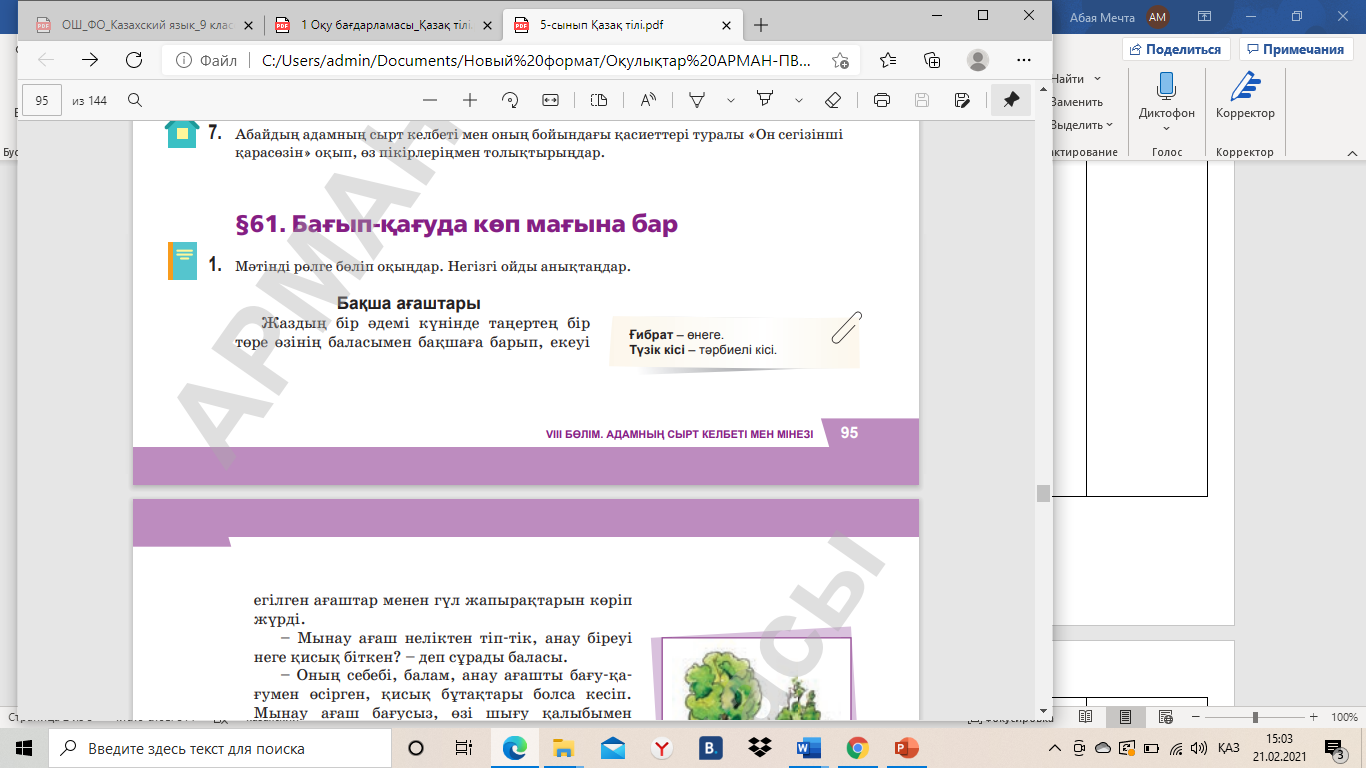The image size is (1366, 768).
Task: Expand the Диктофон dropdown in Word
Action: pyautogui.click(x=1166, y=128)
